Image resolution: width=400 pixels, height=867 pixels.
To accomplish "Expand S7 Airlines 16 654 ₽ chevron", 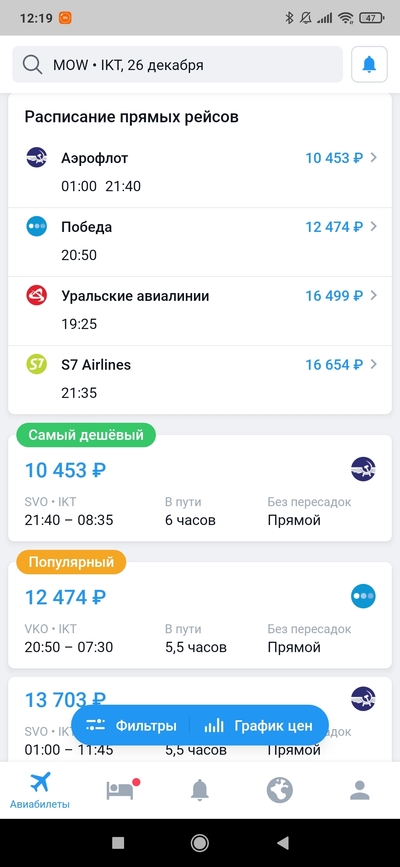I will [374, 364].
